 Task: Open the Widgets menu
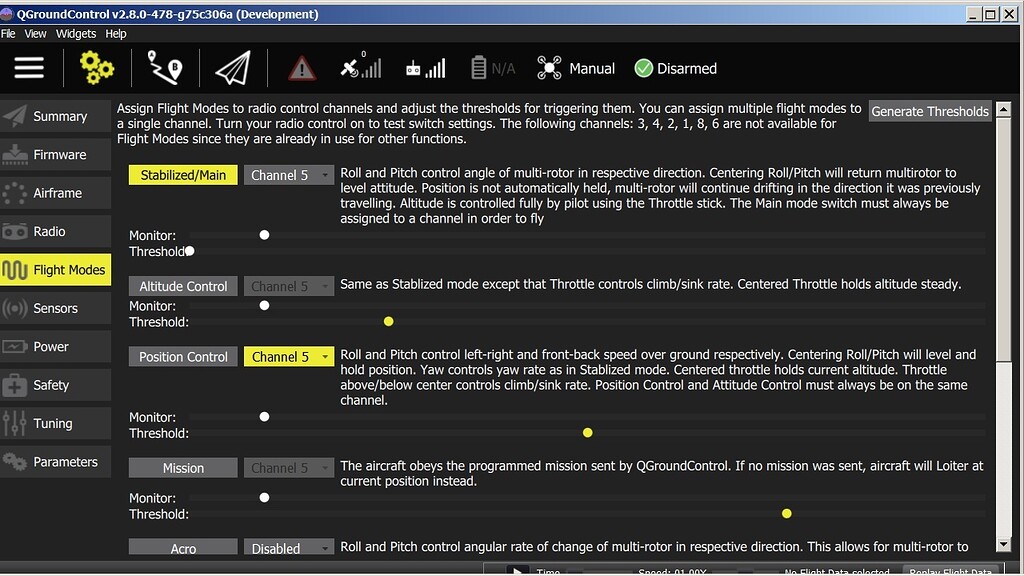click(76, 33)
